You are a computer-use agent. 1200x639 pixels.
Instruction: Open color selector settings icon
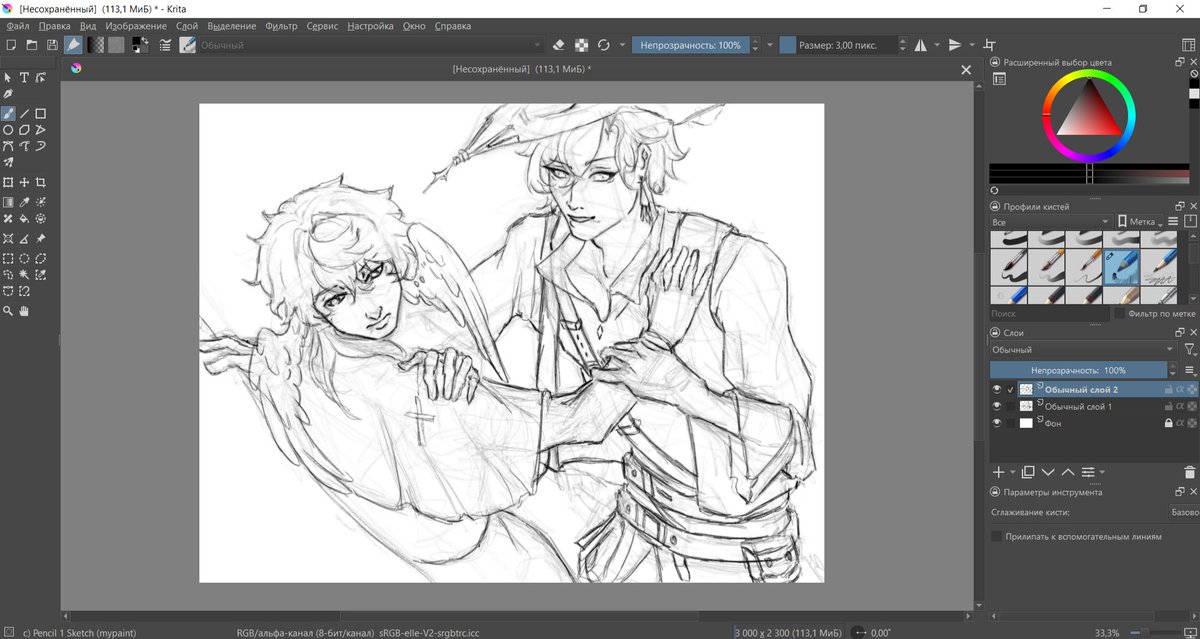[x=999, y=79]
